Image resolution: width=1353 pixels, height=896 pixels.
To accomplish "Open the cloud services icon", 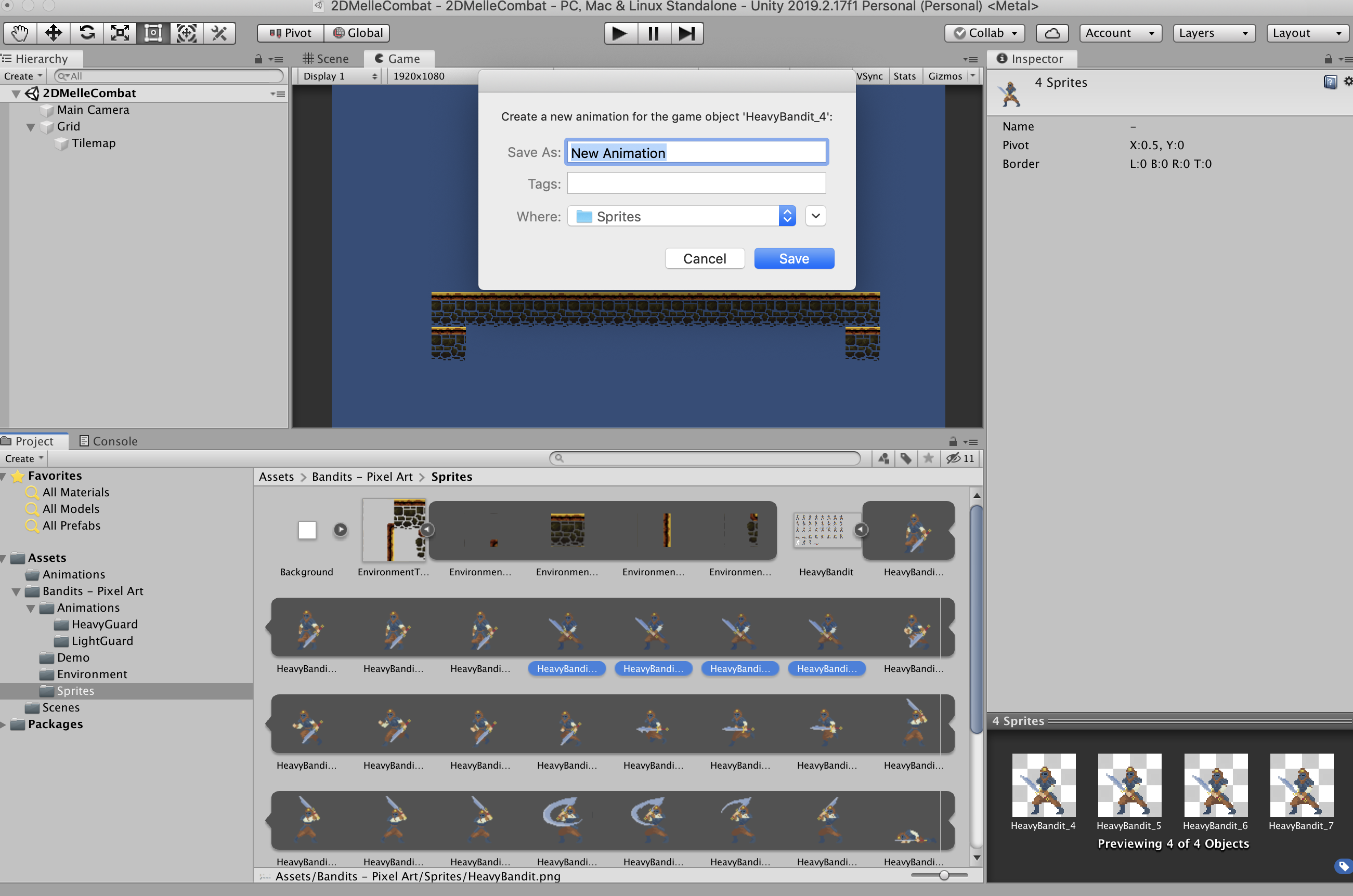I will [x=1052, y=33].
